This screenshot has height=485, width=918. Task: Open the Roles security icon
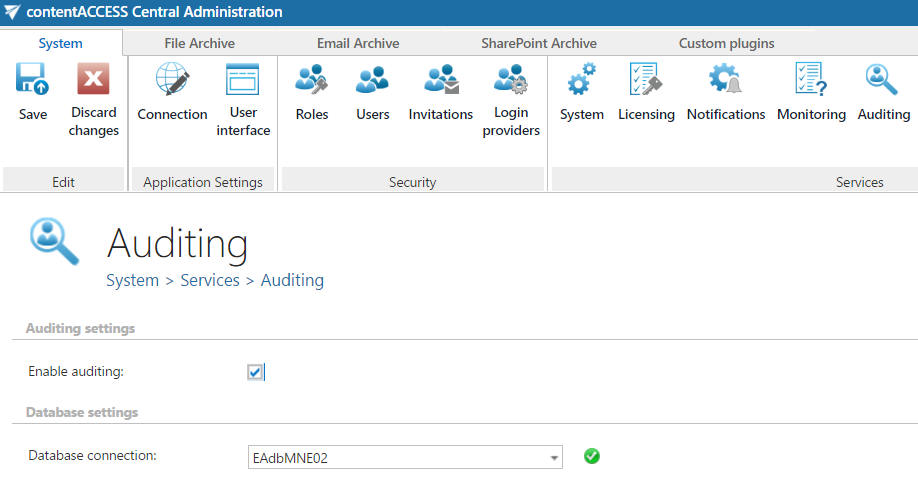pyautogui.click(x=311, y=79)
